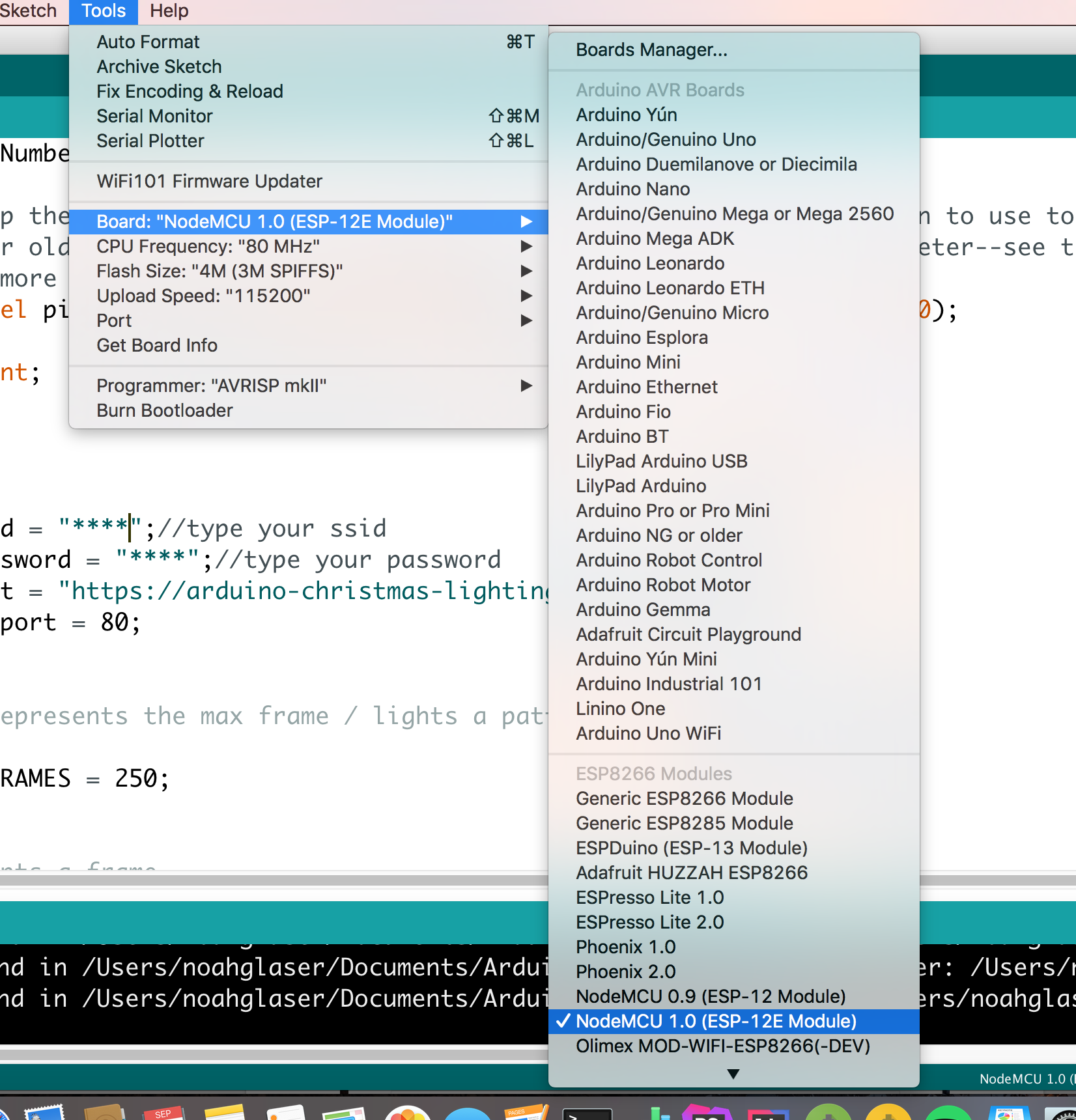The width and height of the screenshot is (1076, 1120).
Task: Select Arduino Esplora board
Action: tap(734, 337)
